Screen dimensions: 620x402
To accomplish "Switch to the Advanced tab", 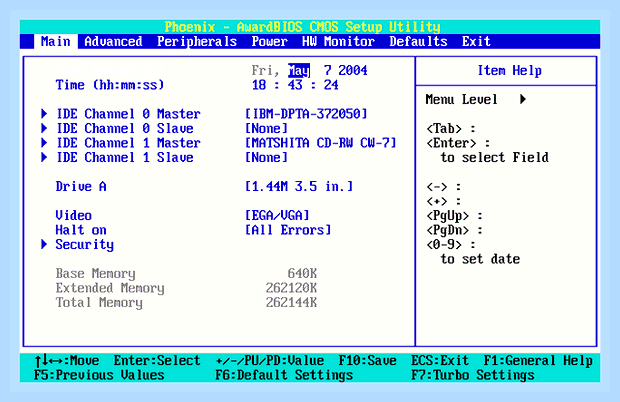I will click(113, 42).
